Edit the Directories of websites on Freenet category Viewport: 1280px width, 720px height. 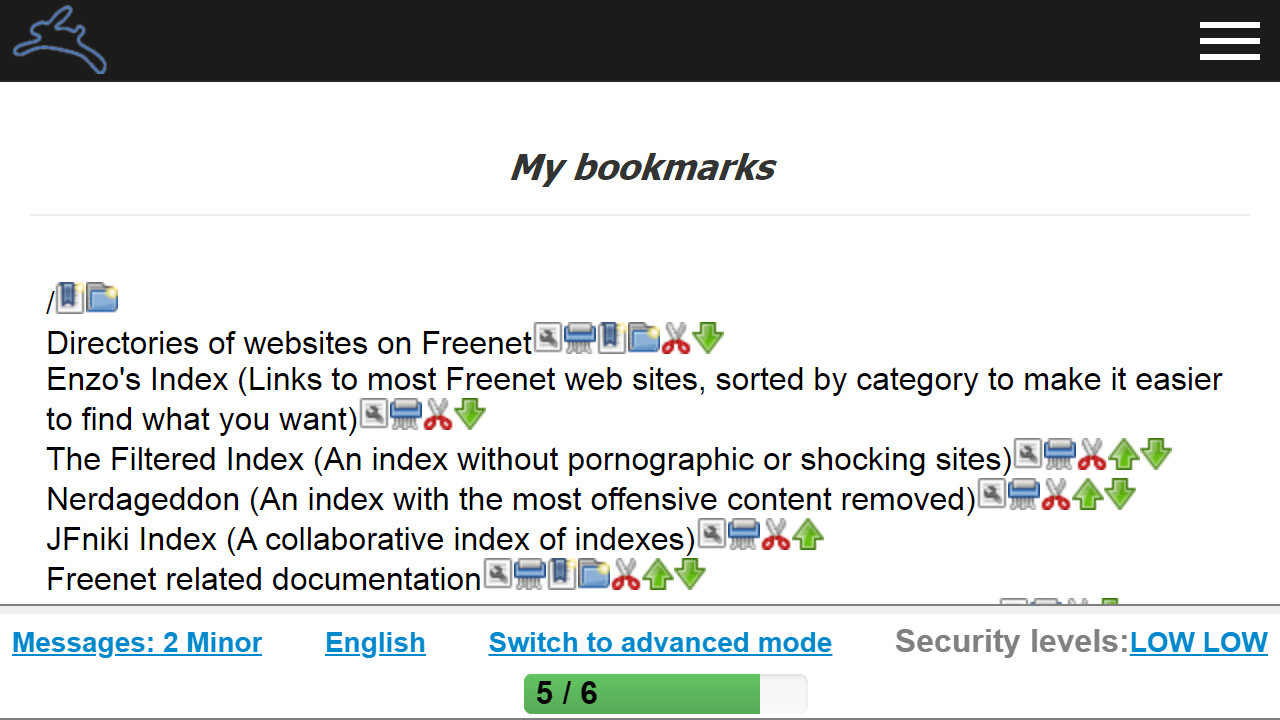click(x=547, y=337)
